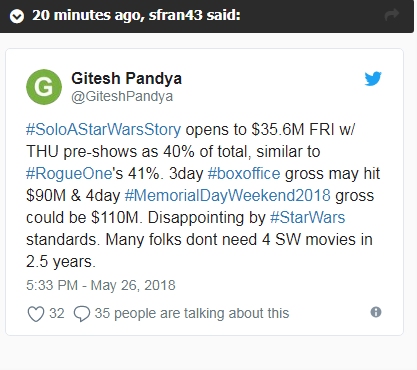
Task: Open the #boxoffice hashtag link
Action: (244, 173)
